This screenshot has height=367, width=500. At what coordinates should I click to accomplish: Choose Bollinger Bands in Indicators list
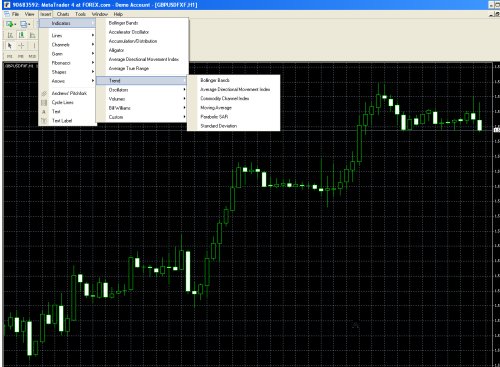pos(142,23)
